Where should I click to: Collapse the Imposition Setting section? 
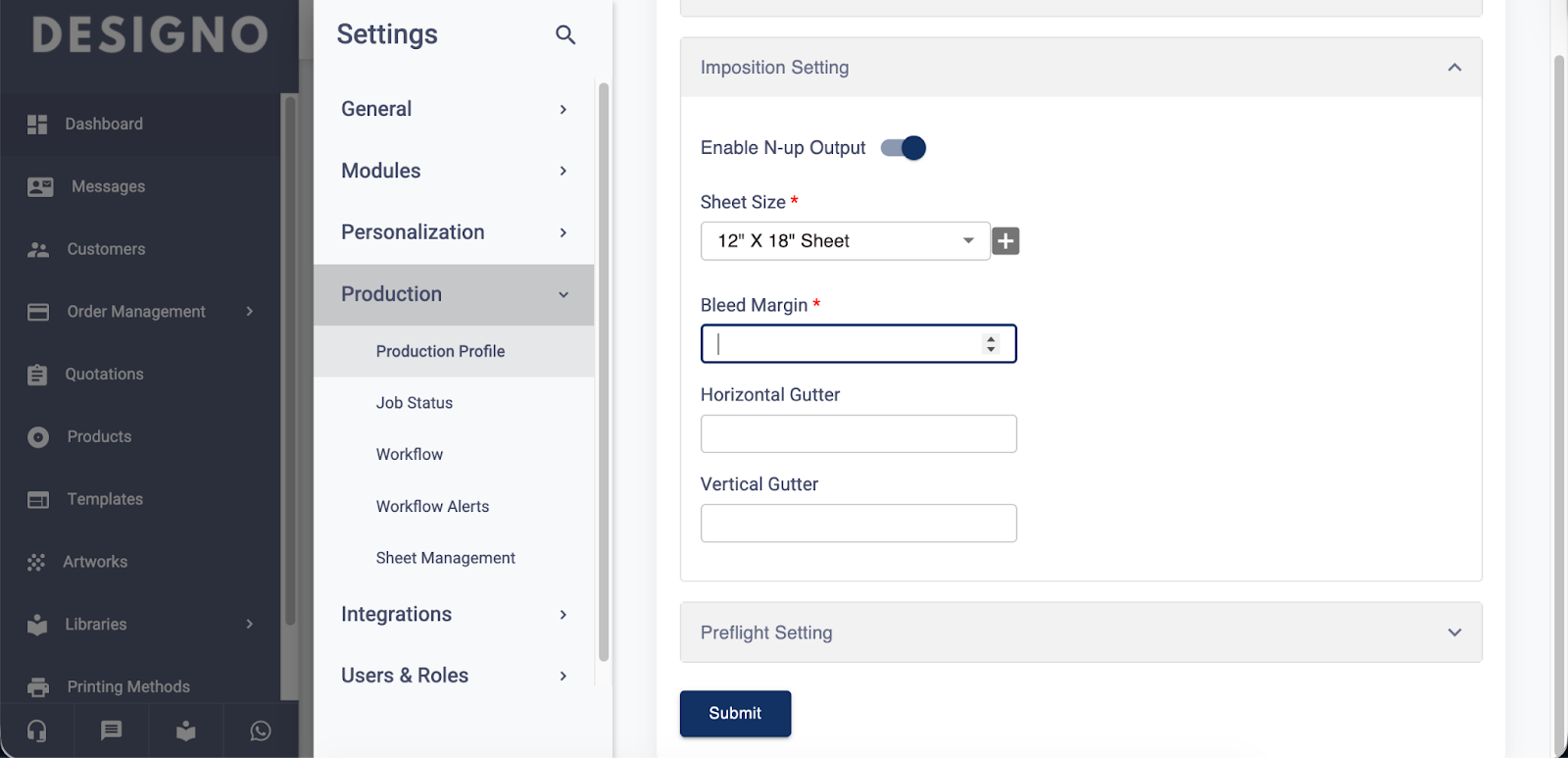coord(1454,68)
